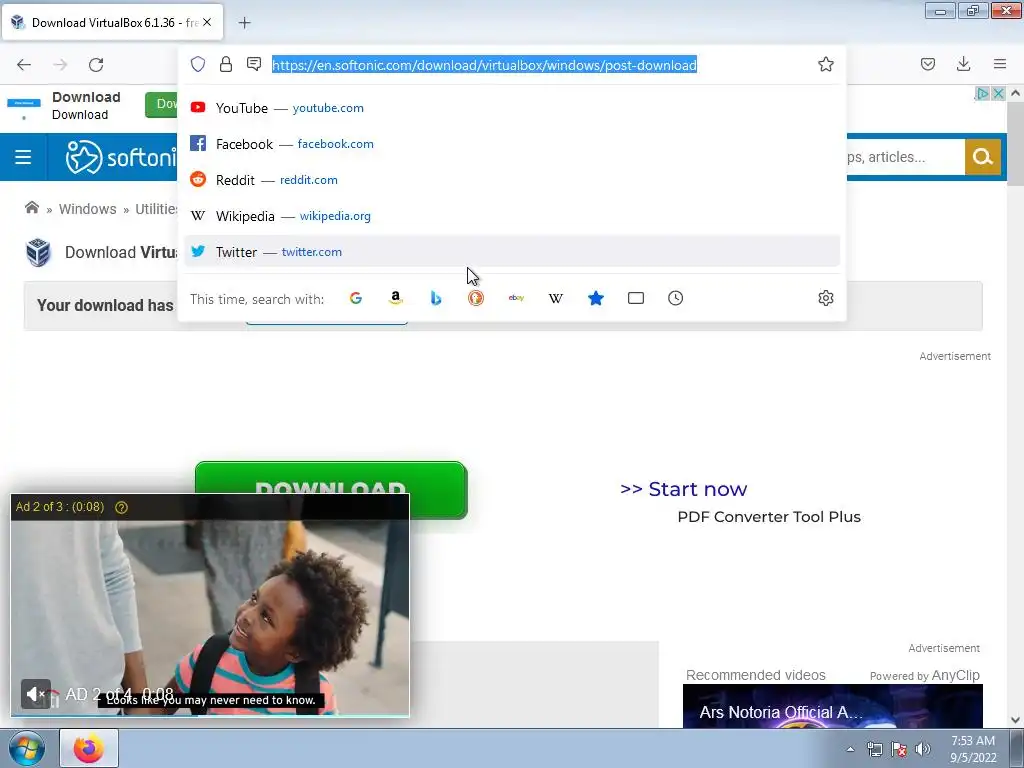Open the tracking protection shield icon
The height and width of the screenshot is (768, 1024).
[198, 64]
